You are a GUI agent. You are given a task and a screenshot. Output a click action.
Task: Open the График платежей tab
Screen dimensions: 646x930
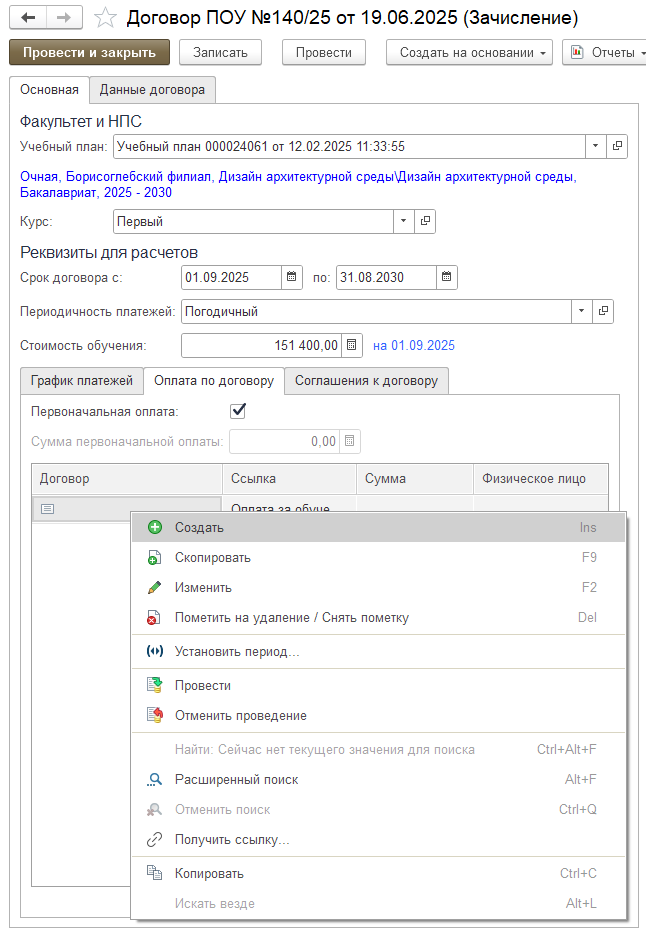point(82,381)
